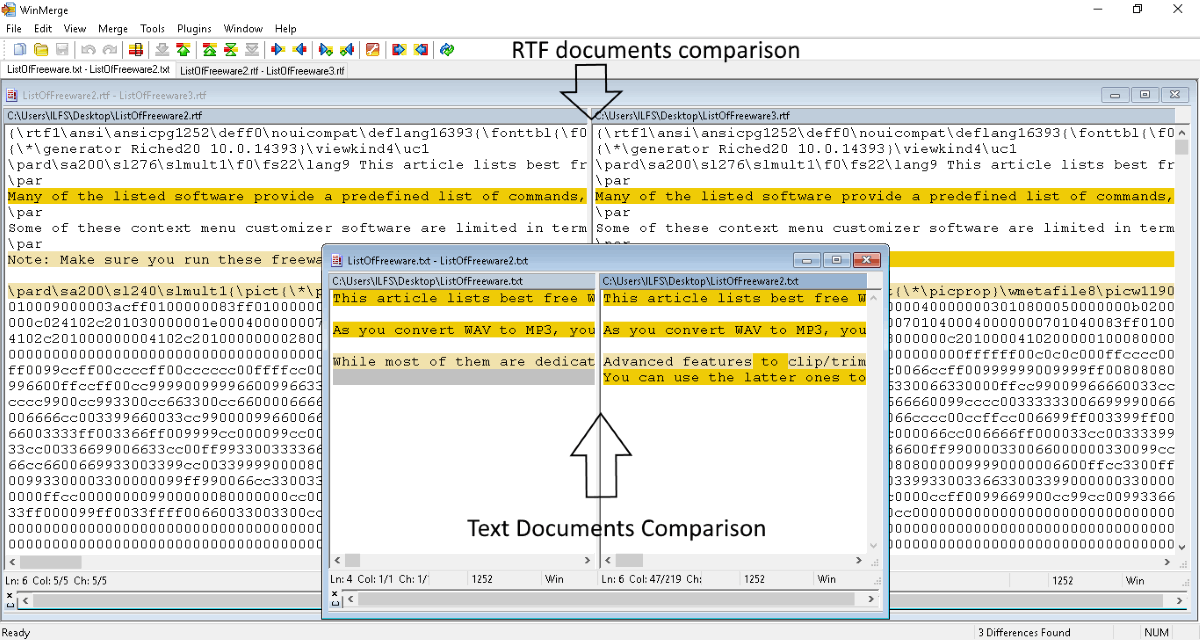1200x640 pixels.
Task: Click the RTF window vertical scrollbar thumb
Action: tap(1182, 147)
